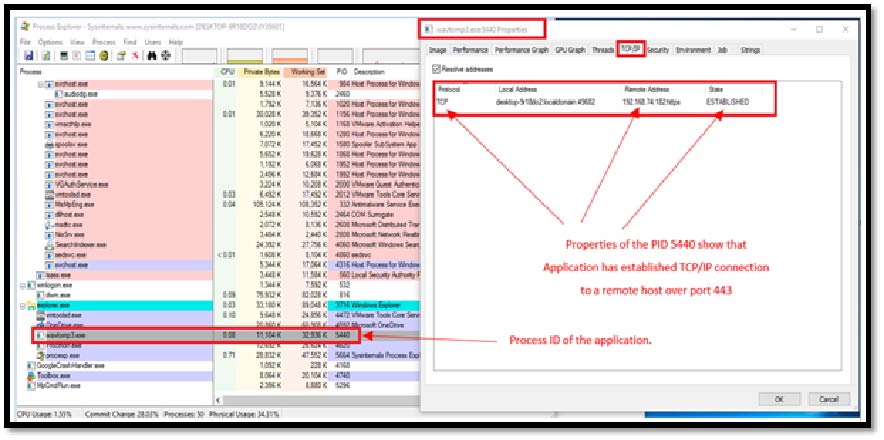
Task: Click the crosshair Find Window's Process icon
Action: tap(165, 56)
